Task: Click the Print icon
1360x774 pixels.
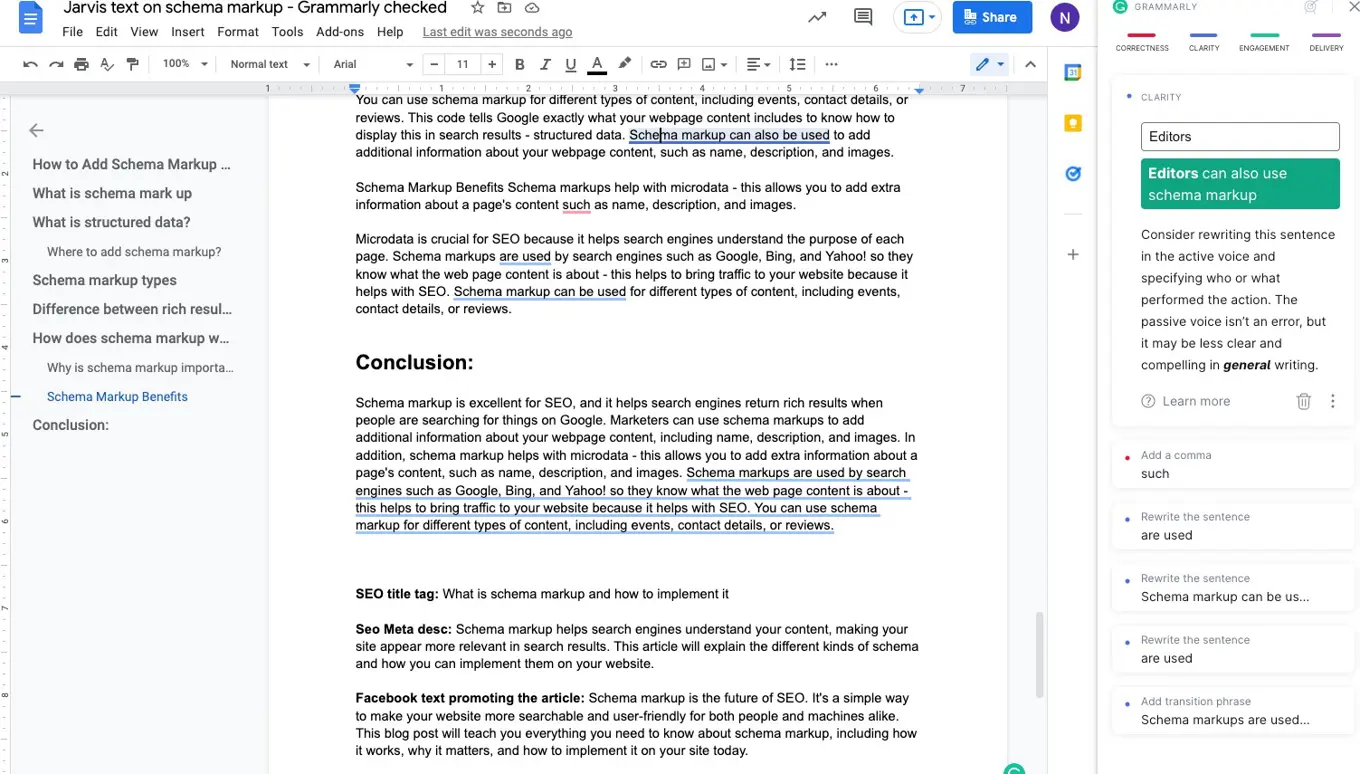Action: (81, 64)
